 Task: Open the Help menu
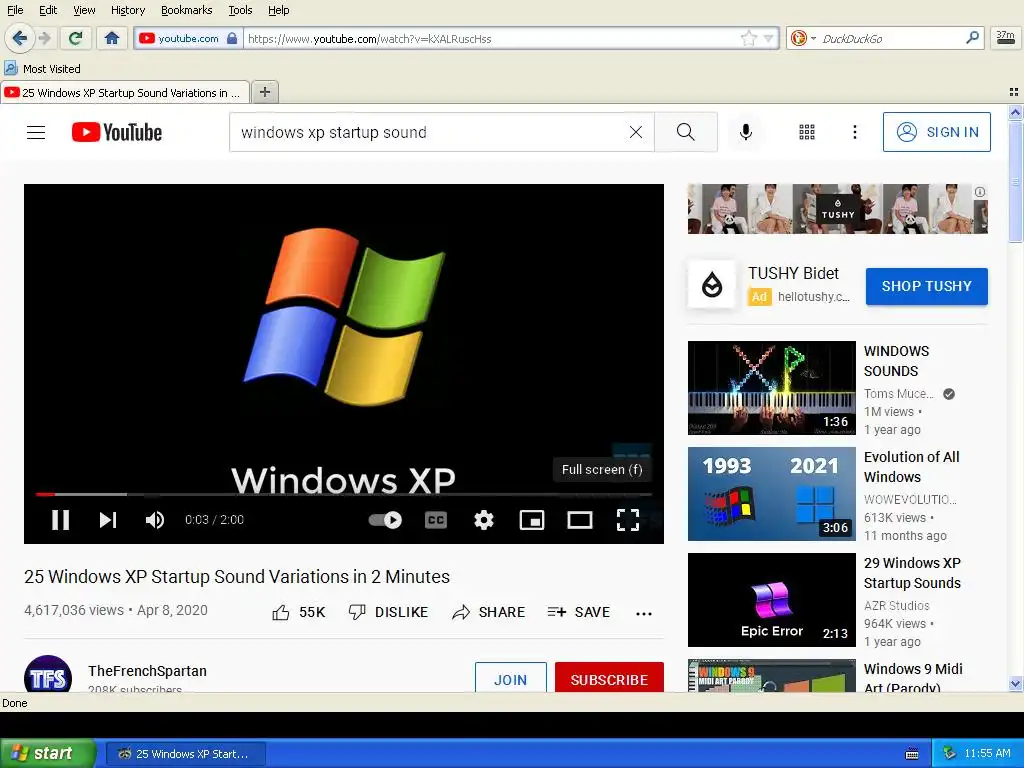pos(278,10)
